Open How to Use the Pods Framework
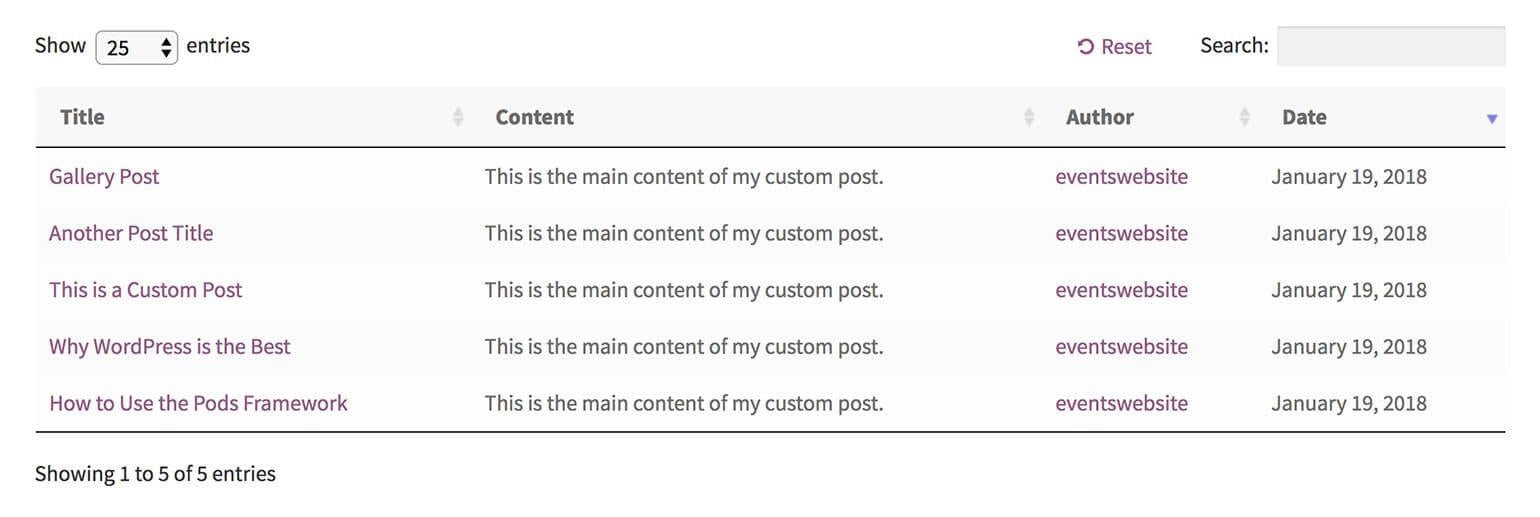The image size is (1540, 517). [198, 403]
